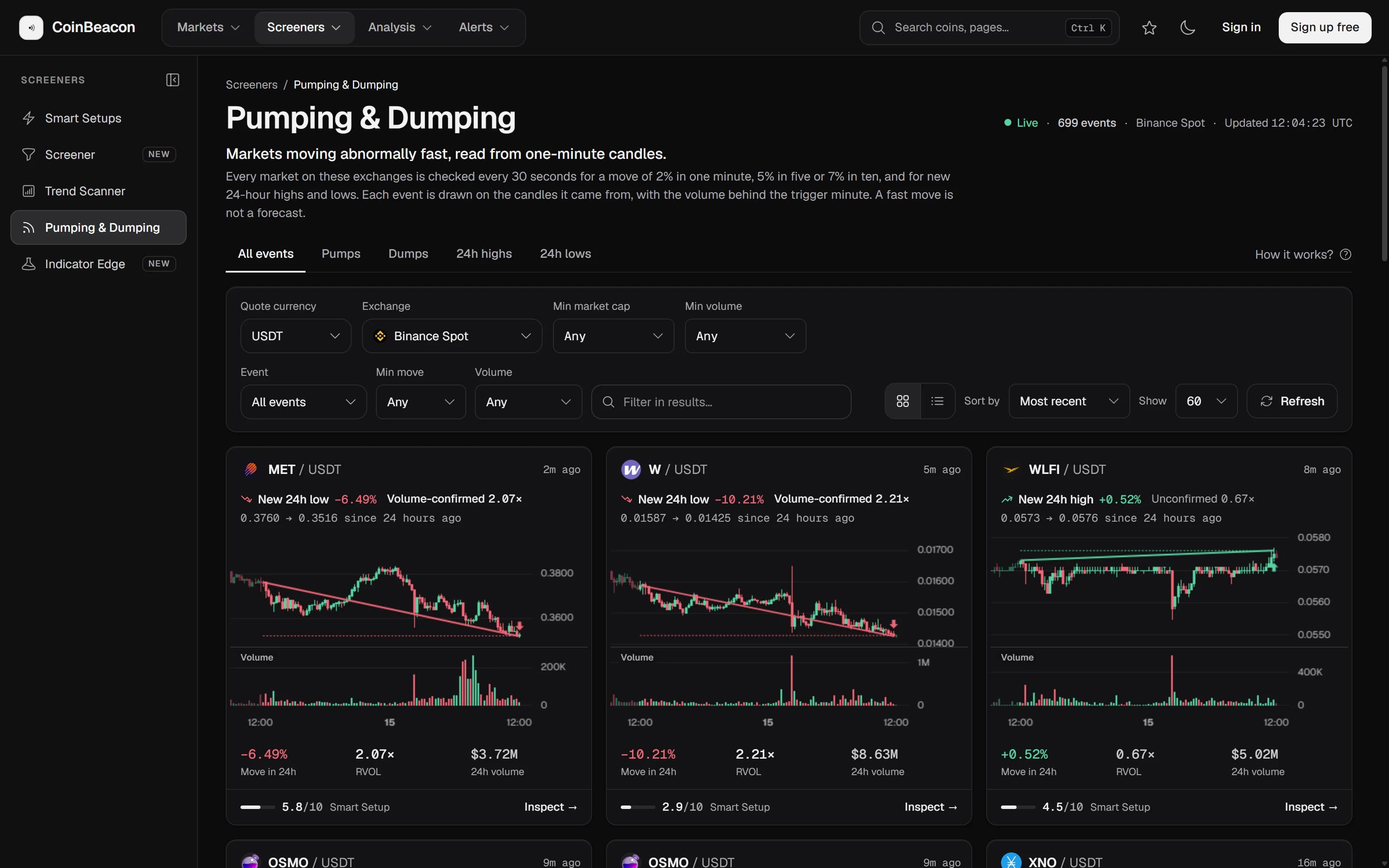Open the Min market cap dropdown
Image resolution: width=1389 pixels, height=868 pixels.
click(613, 336)
